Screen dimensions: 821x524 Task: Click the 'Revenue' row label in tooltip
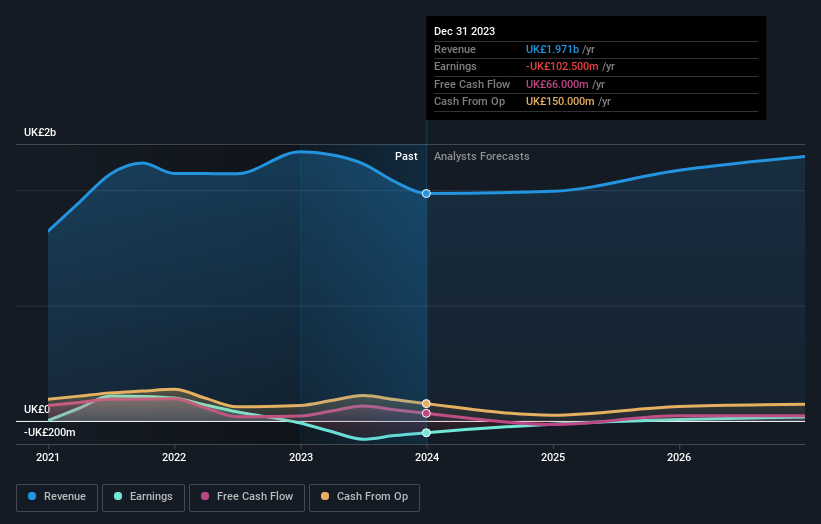coord(455,49)
